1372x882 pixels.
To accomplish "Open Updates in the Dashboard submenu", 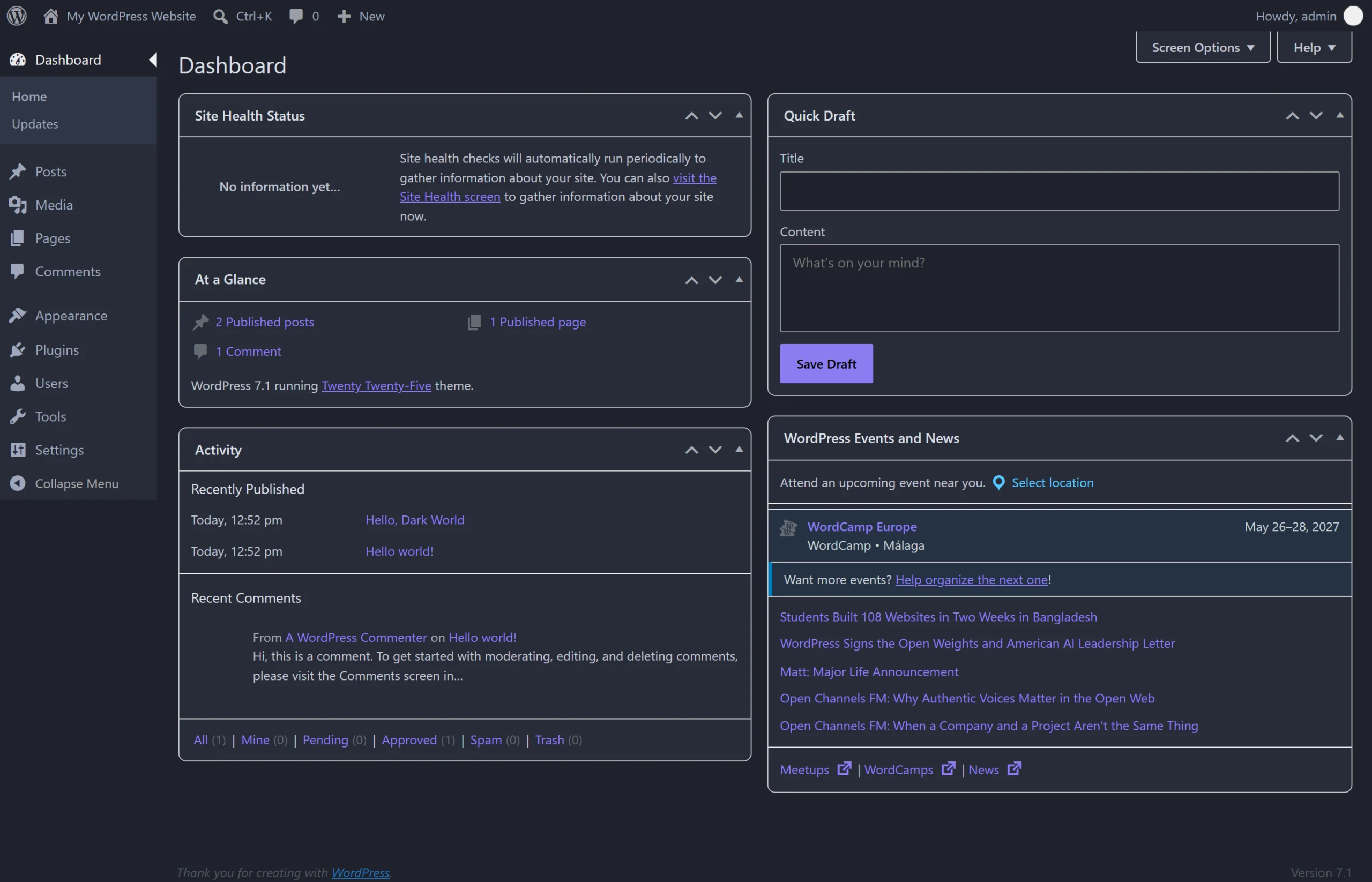I will click(x=35, y=124).
